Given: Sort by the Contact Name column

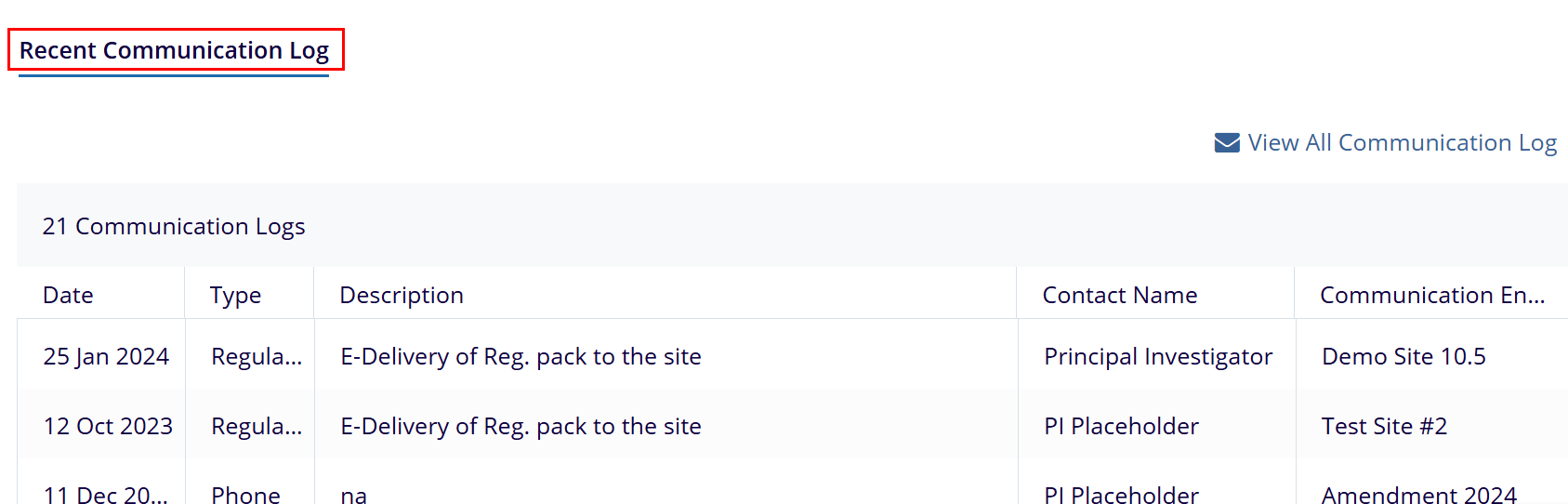Looking at the screenshot, I should tap(1119, 296).
